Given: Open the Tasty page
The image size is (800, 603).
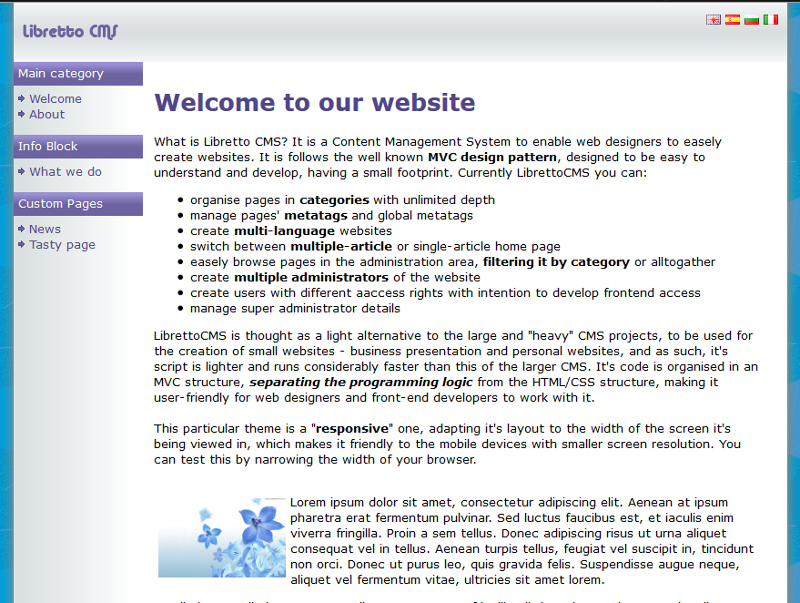Looking at the screenshot, I should (x=61, y=244).
